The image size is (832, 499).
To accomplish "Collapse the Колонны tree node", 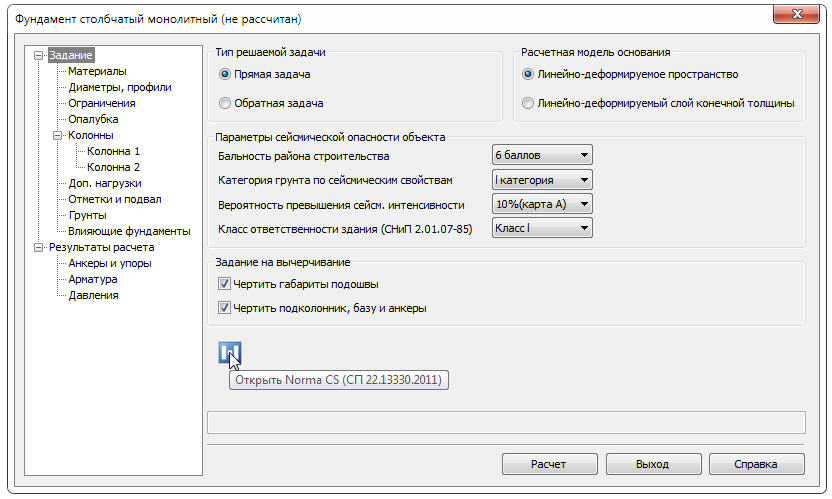I will coord(56,135).
